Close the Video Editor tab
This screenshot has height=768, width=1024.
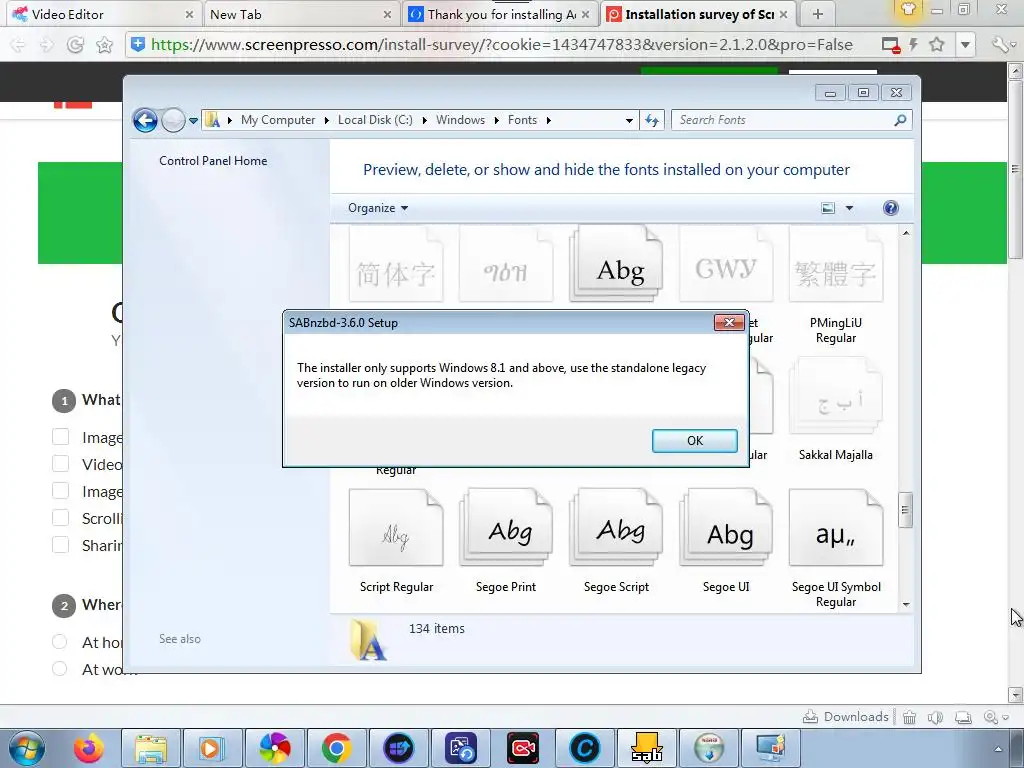[189, 14]
